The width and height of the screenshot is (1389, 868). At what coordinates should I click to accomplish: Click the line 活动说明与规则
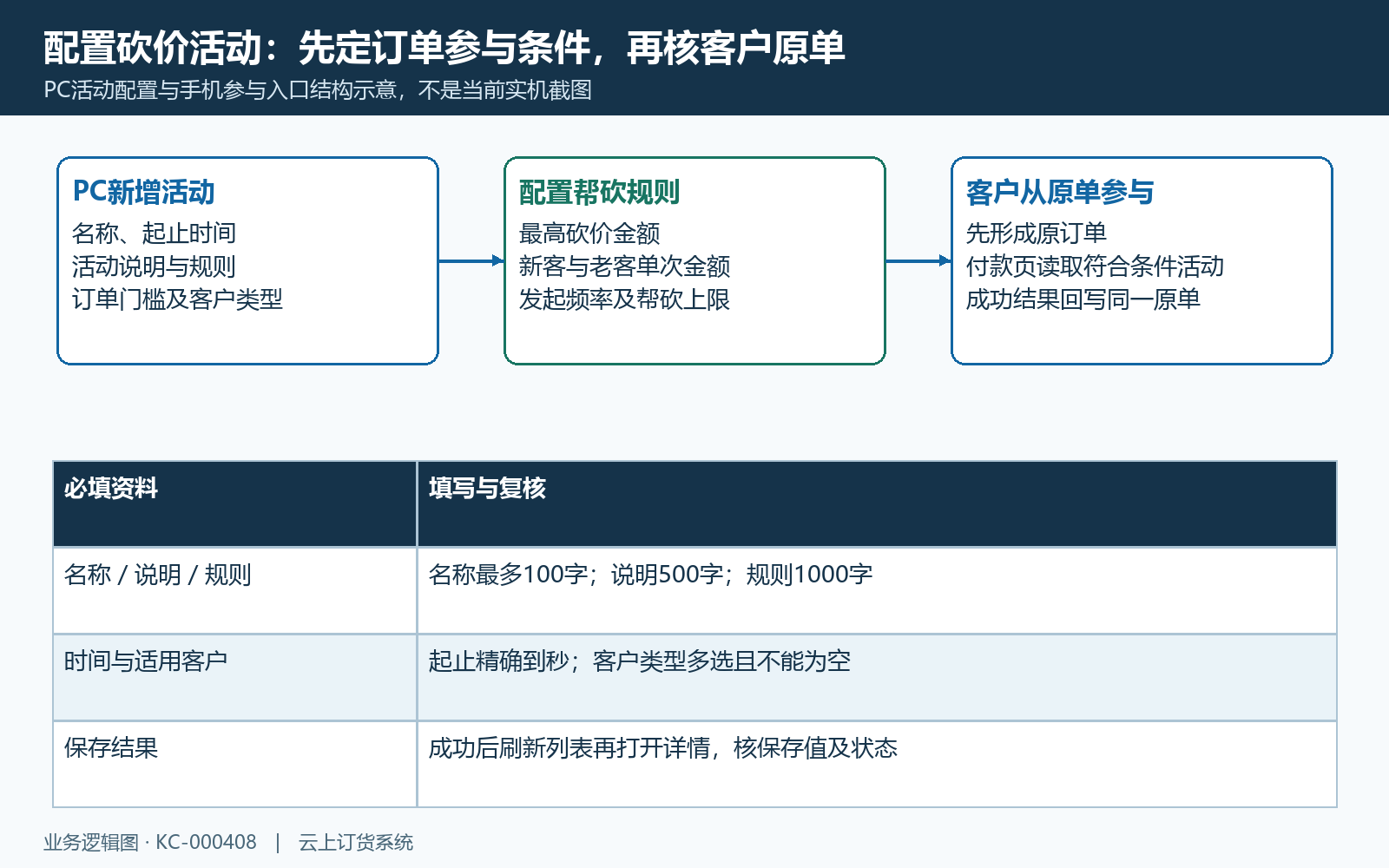tap(154, 266)
